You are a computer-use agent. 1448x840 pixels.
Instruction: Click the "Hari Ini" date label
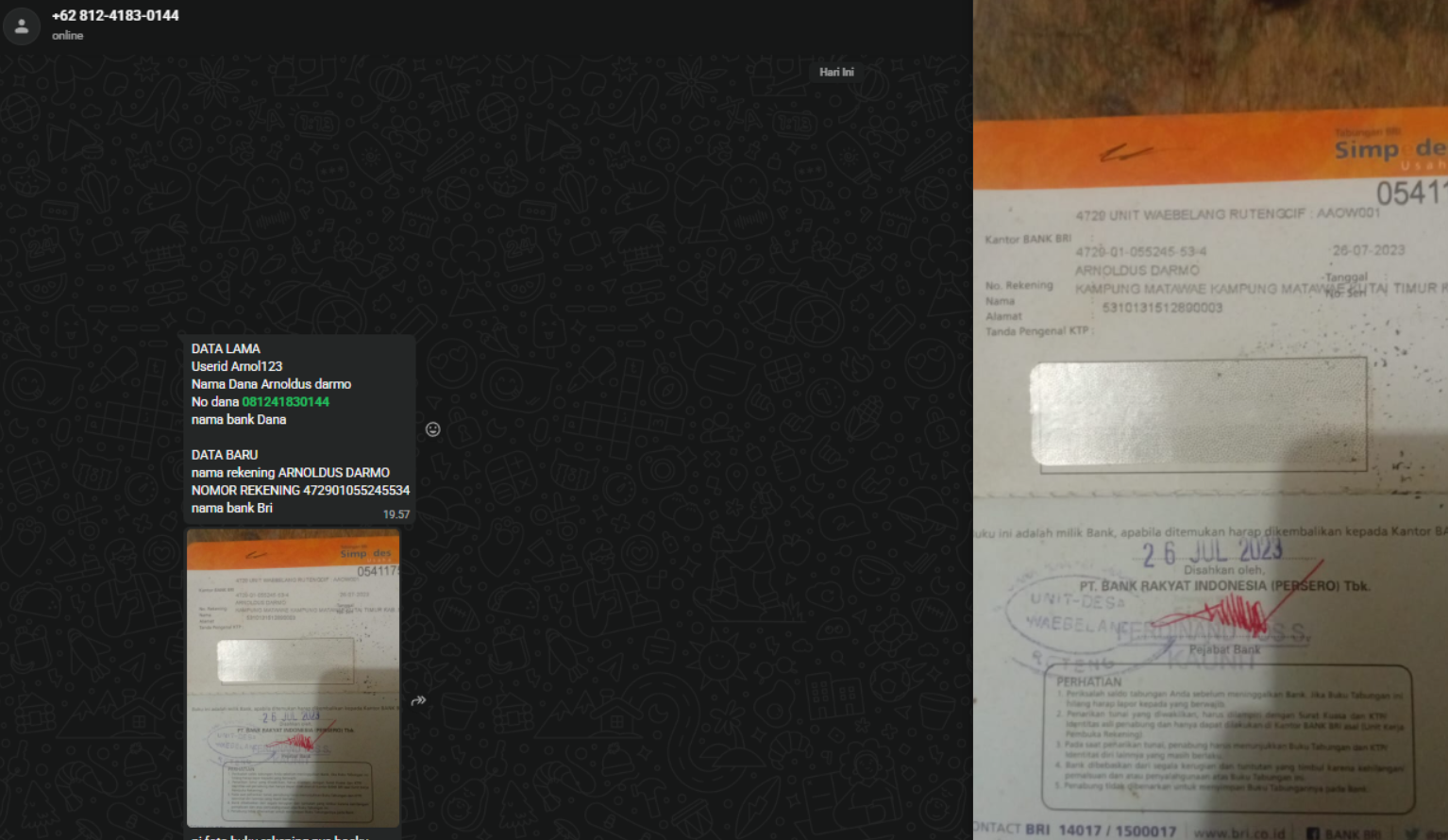836,72
